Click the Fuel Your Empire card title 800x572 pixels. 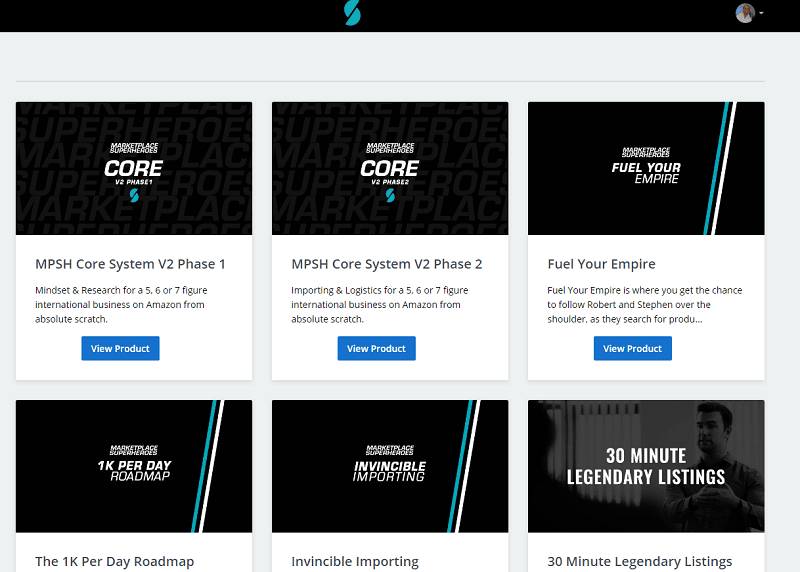(602, 264)
